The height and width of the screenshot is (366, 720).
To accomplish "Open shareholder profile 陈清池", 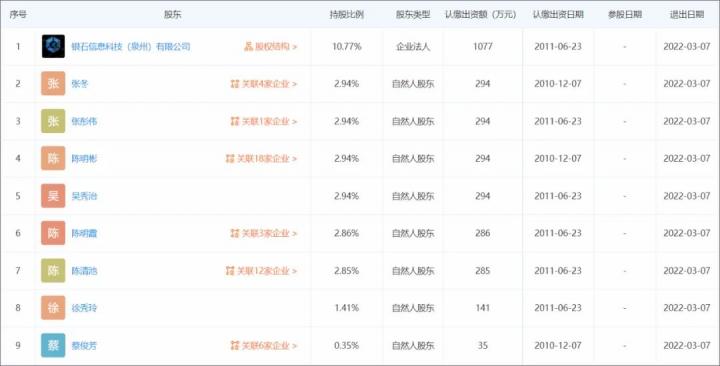I will click(84, 271).
